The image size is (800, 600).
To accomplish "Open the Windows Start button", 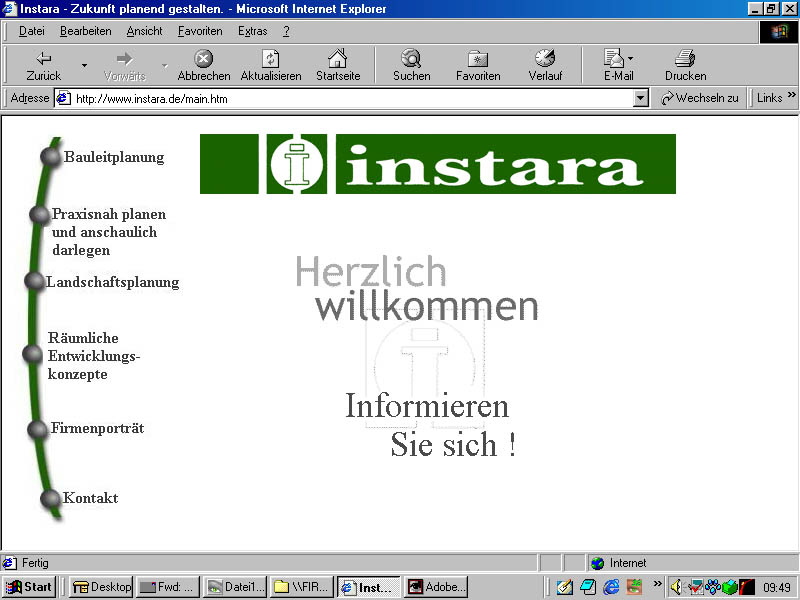I will click(29, 587).
